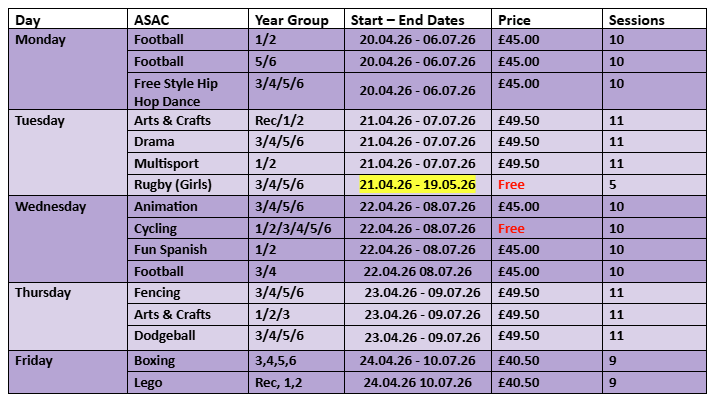Click the "Sessions" column header

click(635, 20)
